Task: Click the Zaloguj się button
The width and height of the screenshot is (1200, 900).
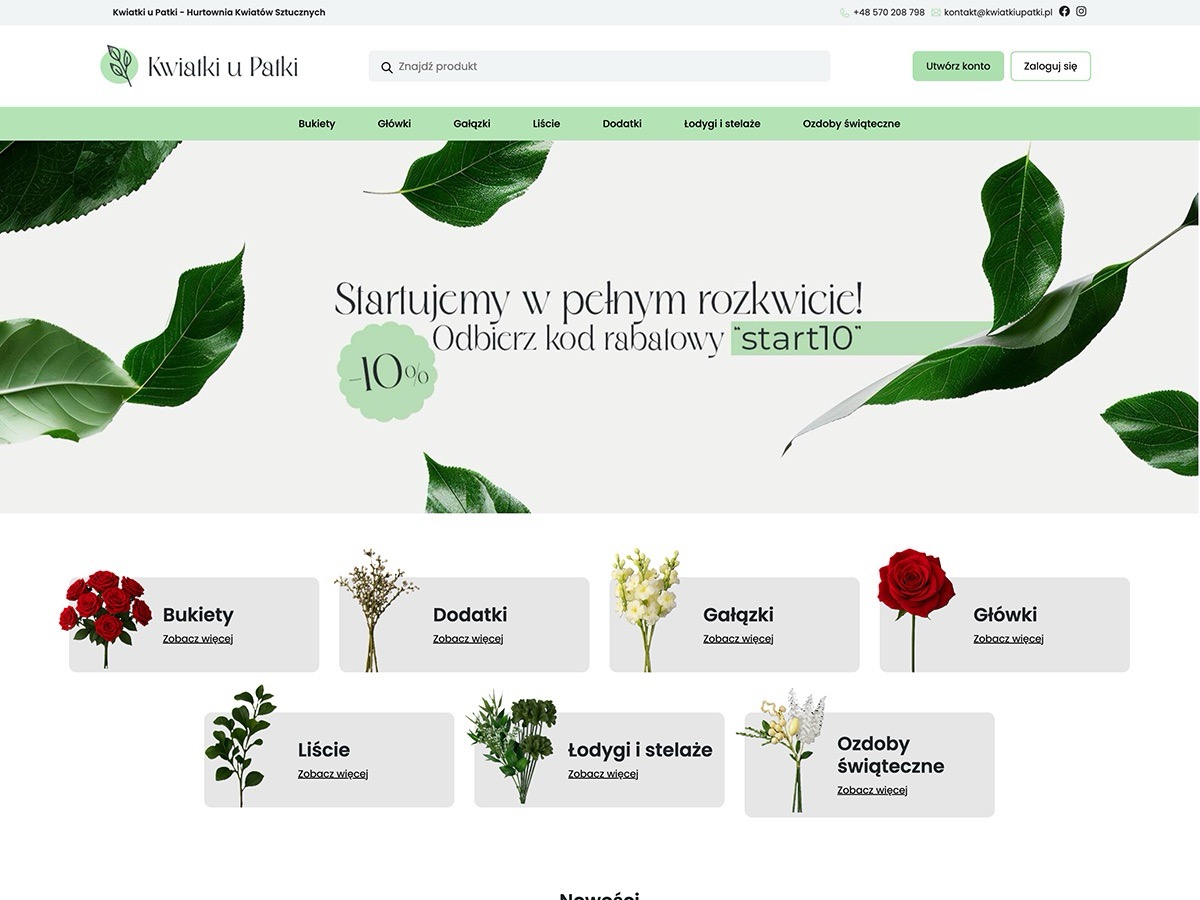Action: 1050,66
